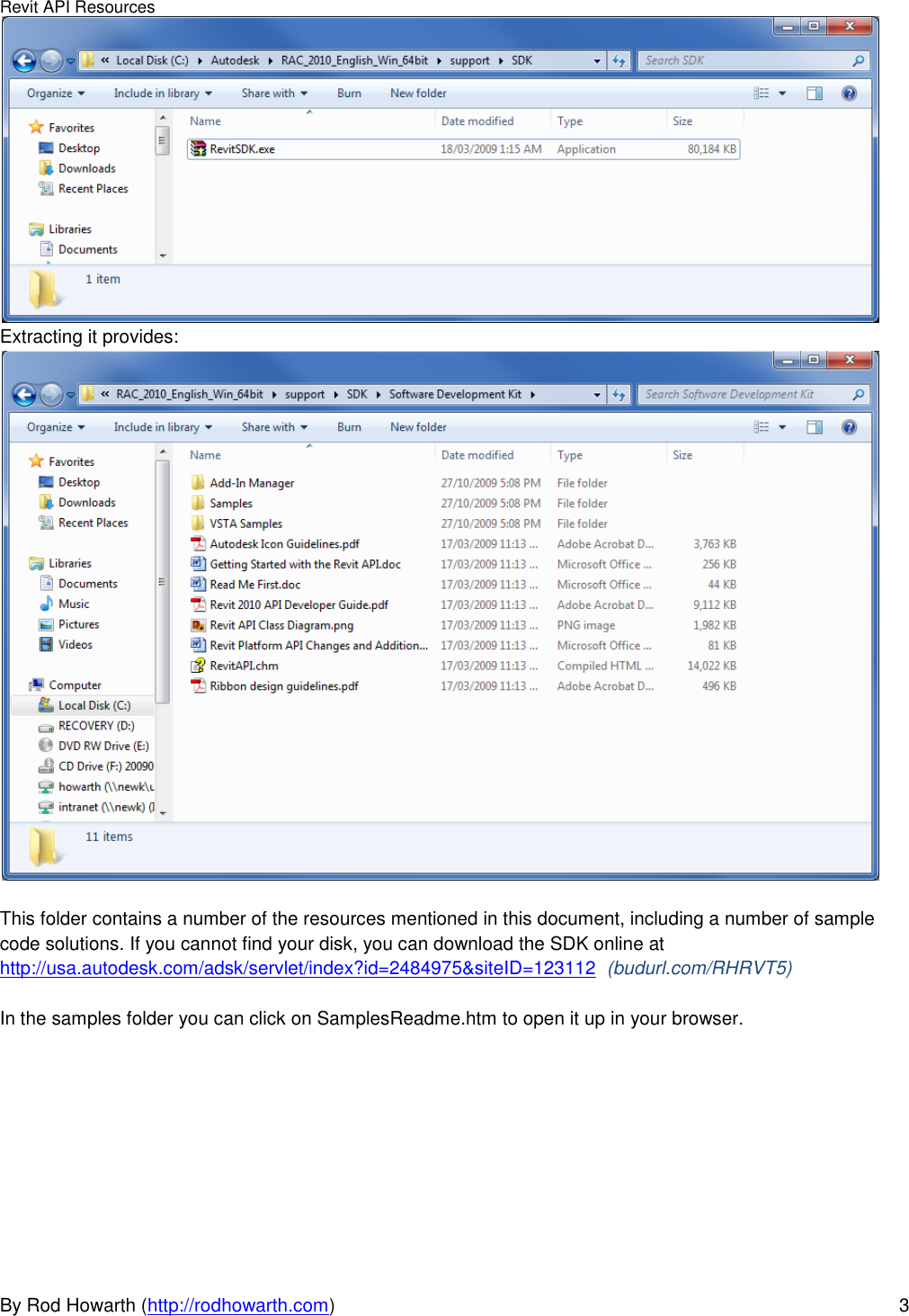Select Local Disk (C:) under Computer
Screen dimensions: 909x1316
(93, 705)
